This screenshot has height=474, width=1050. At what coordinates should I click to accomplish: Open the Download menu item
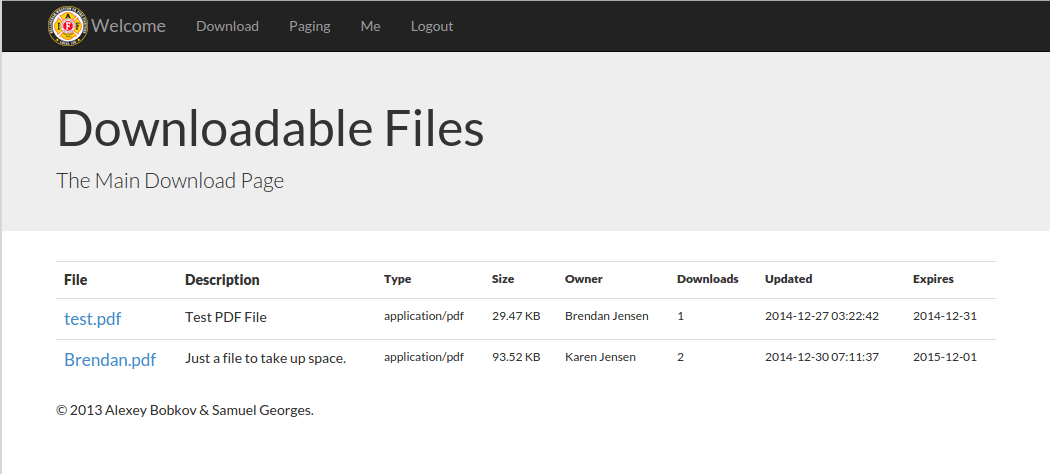(227, 26)
